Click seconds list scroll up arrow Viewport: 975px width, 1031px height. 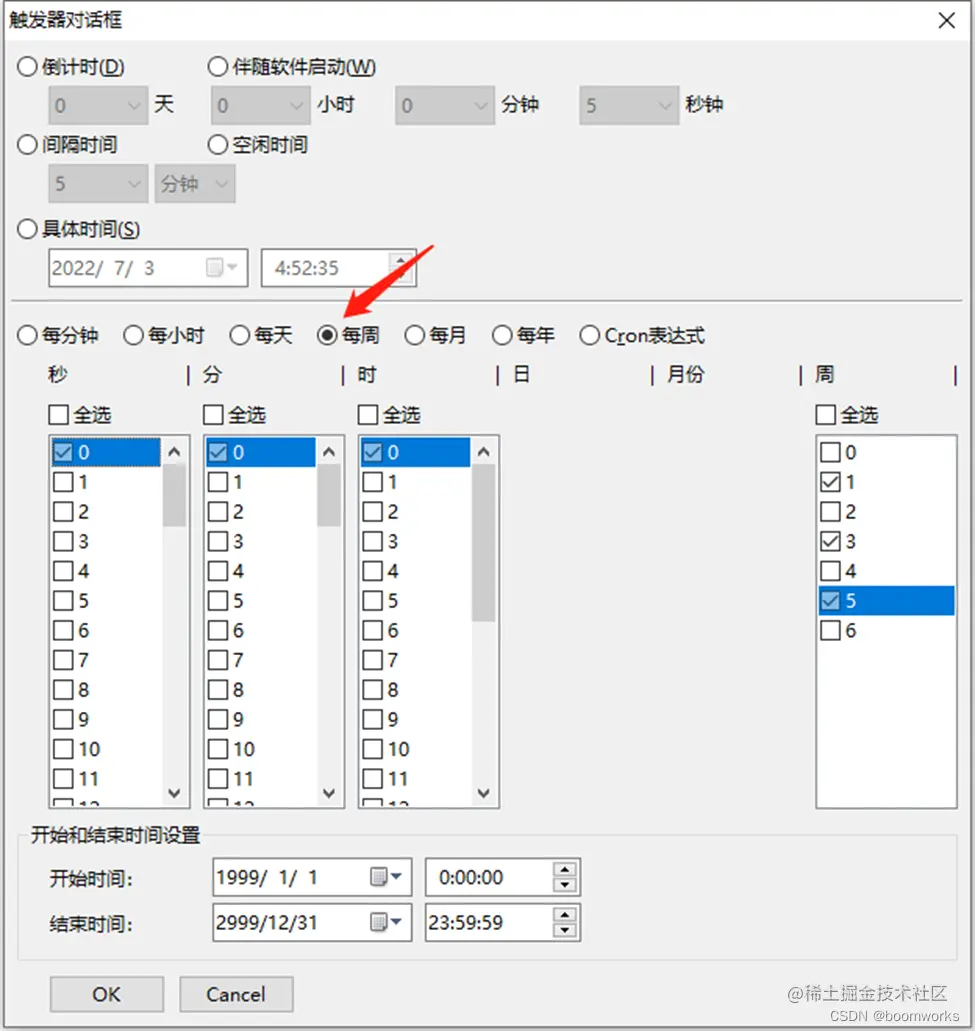coord(174,452)
